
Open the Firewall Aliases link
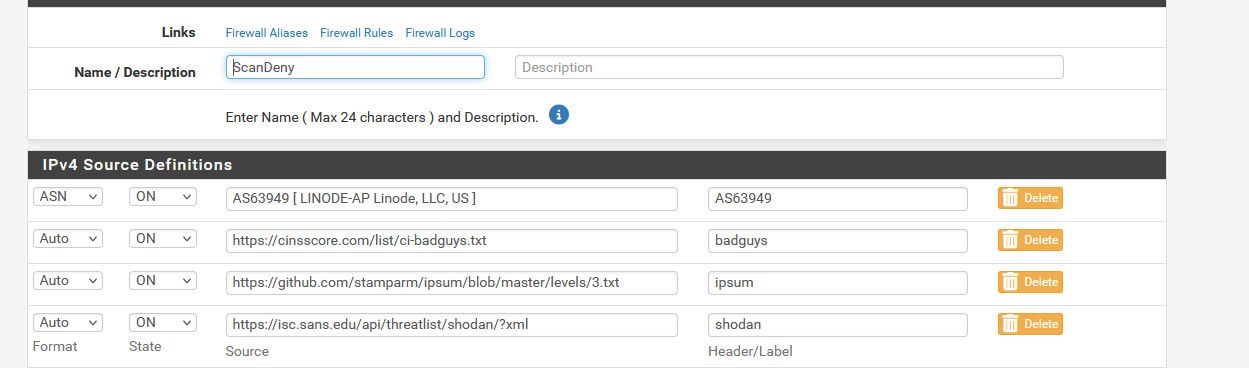267,33
